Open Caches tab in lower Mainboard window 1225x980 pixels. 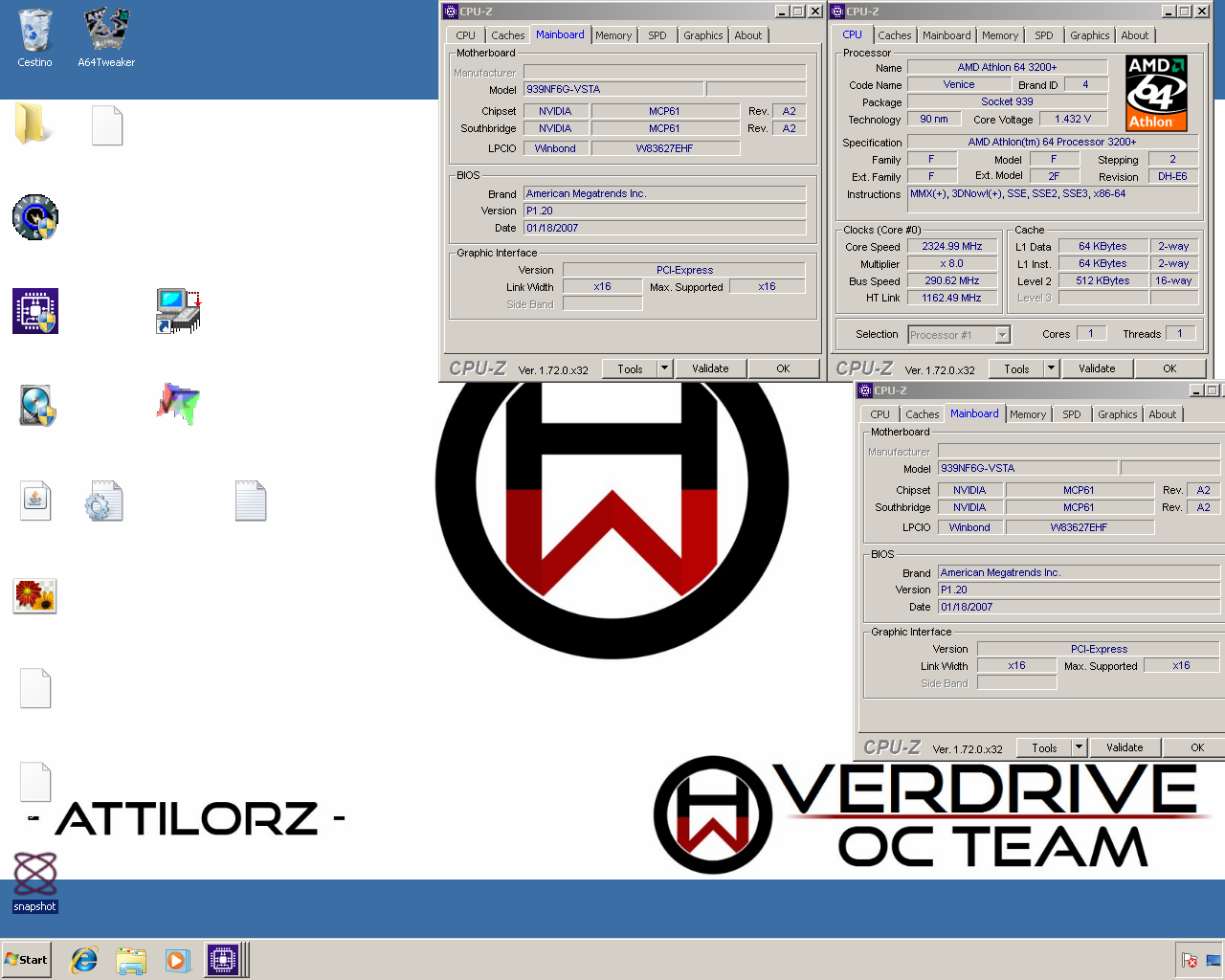[x=923, y=414]
